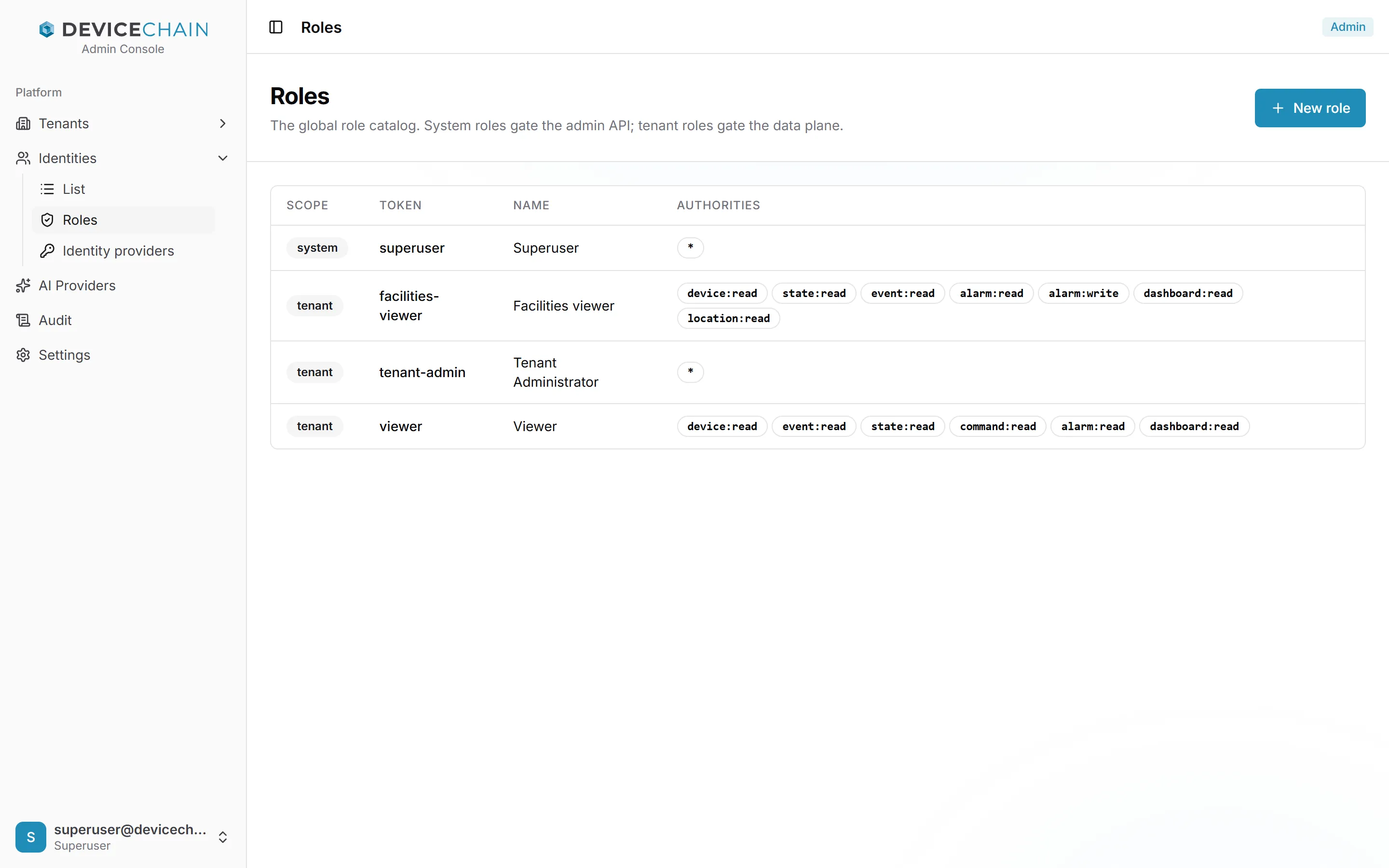Open Tenants in sidebar

[122, 123]
